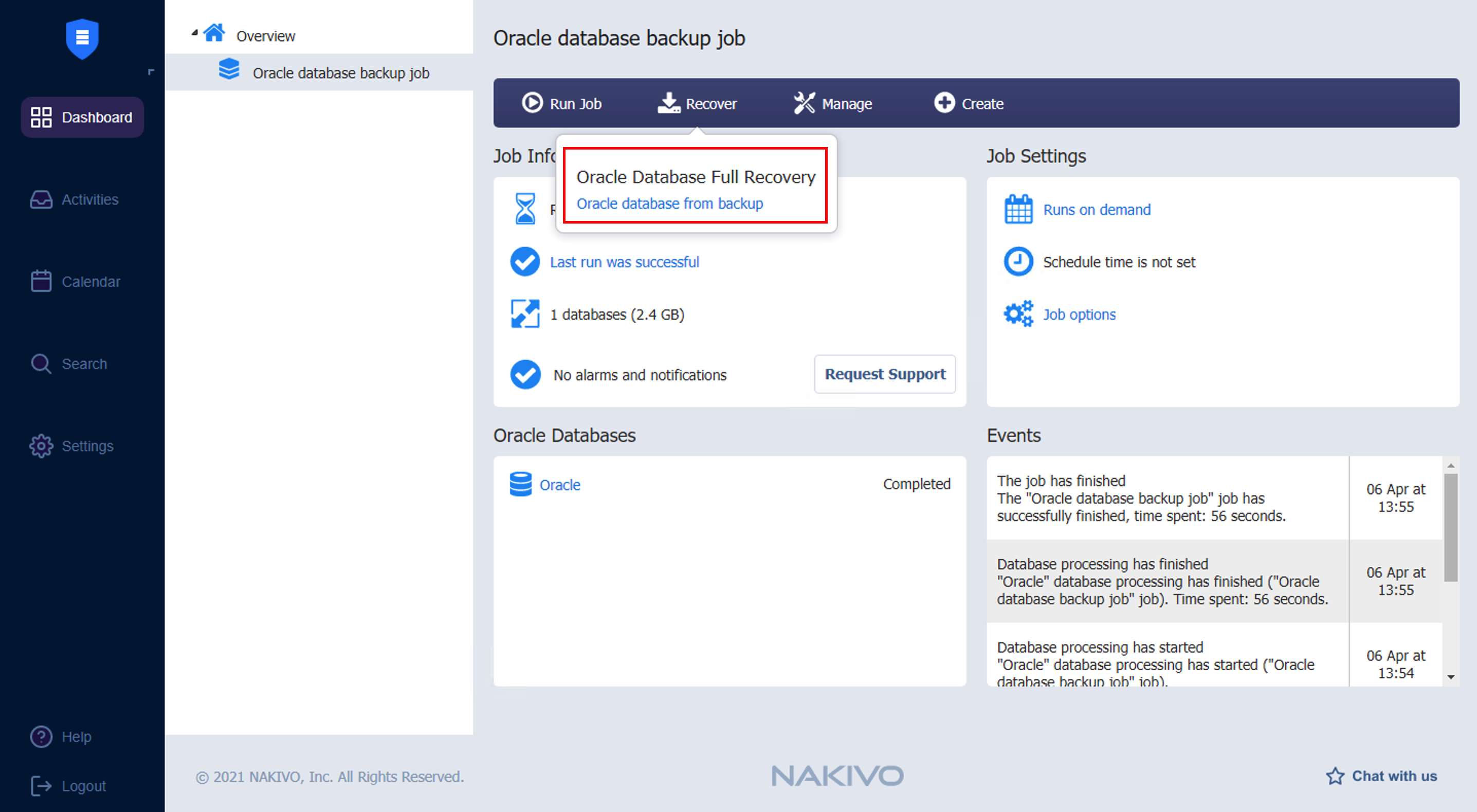
Task: Click Events scrollbar up arrow
Action: (1451, 465)
